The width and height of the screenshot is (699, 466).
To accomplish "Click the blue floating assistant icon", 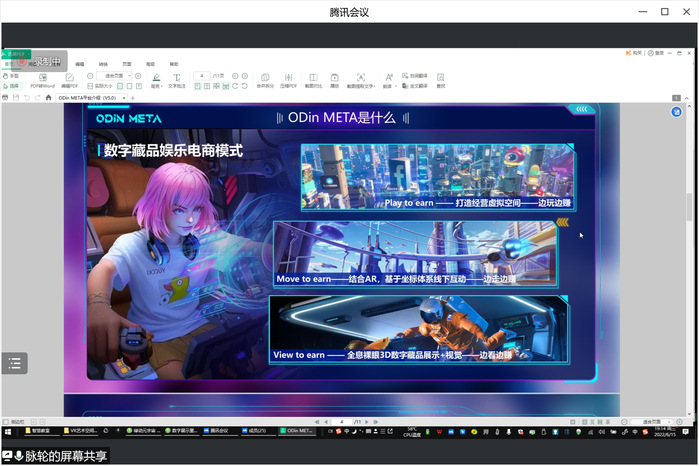I will click(676, 112).
